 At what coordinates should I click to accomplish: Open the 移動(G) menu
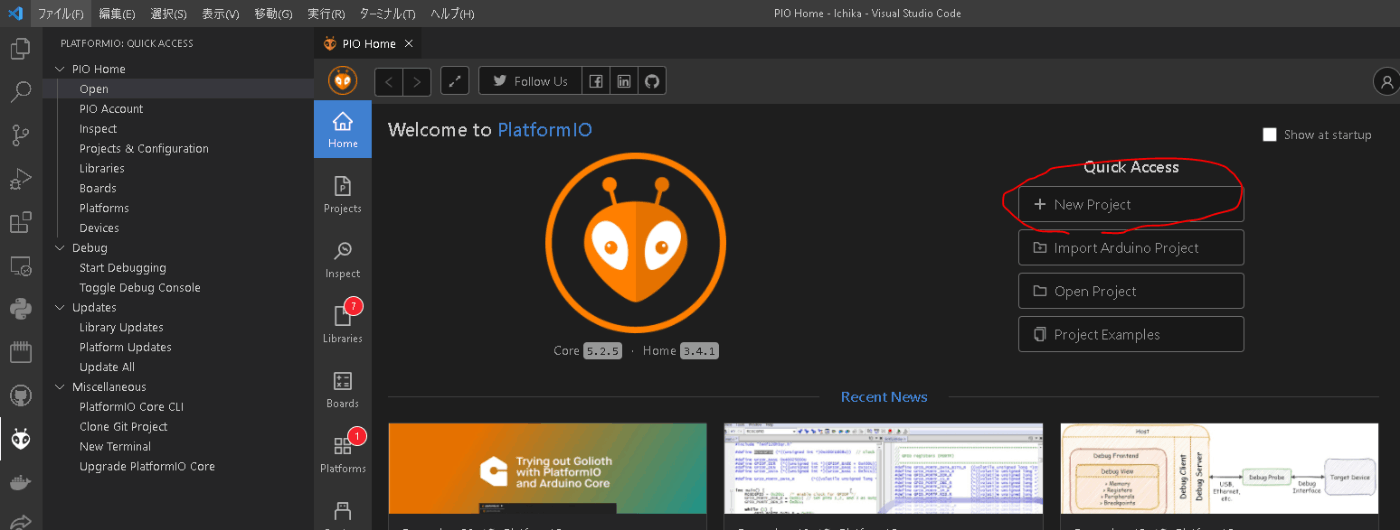tap(273, 14)
